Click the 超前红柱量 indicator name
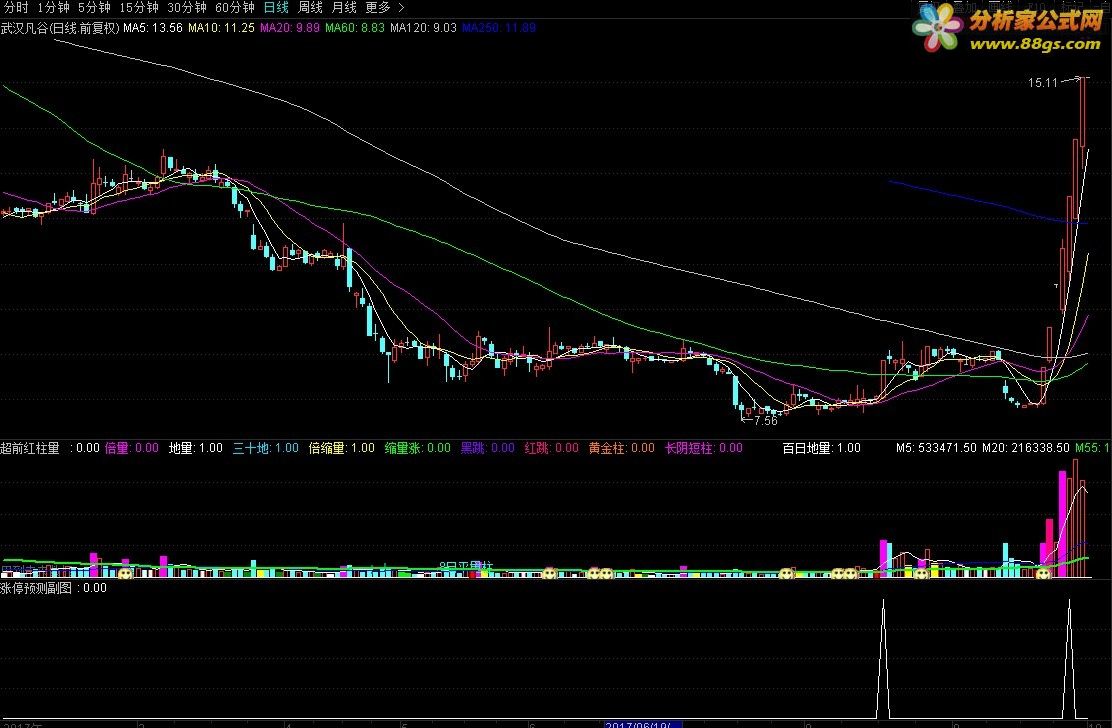This screenshot has height=728, width=1112. click(30, 448)
